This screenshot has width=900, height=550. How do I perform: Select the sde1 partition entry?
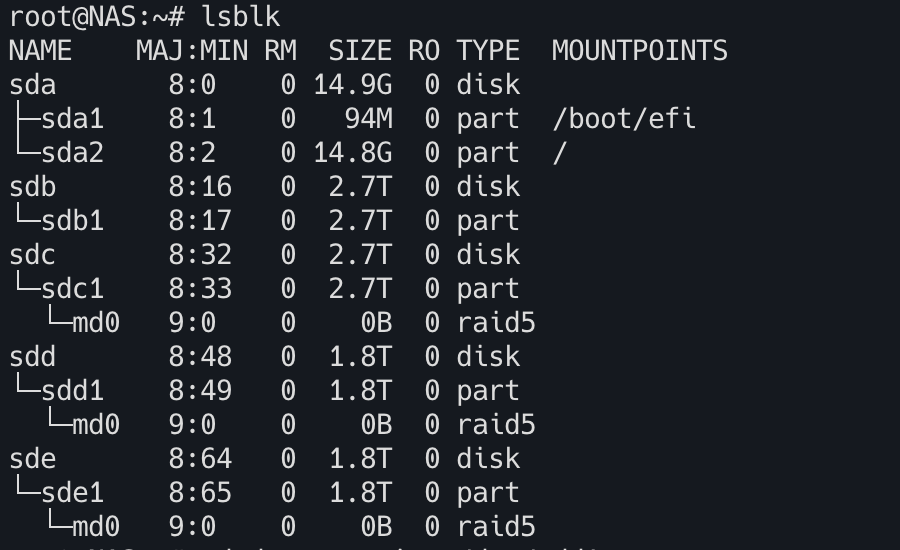[x=72, y=493]
